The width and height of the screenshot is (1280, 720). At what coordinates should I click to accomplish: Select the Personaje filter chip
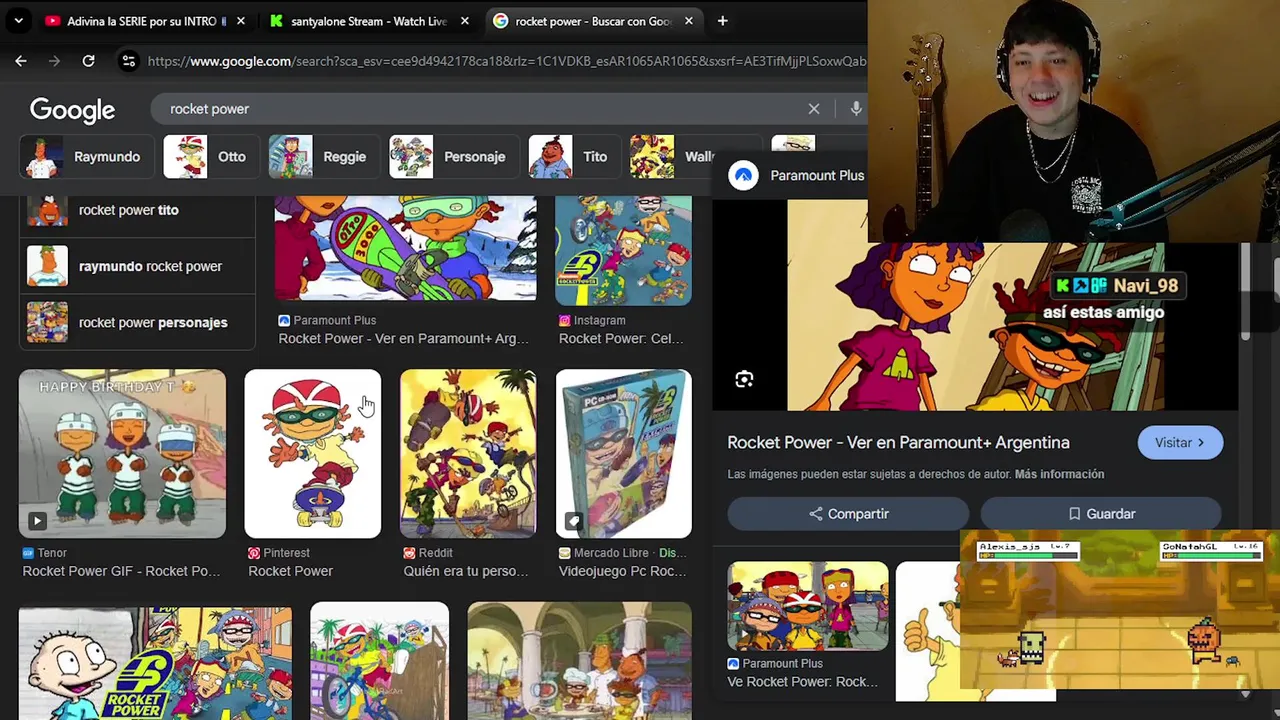pyautogui.click(x=453, y=157)
